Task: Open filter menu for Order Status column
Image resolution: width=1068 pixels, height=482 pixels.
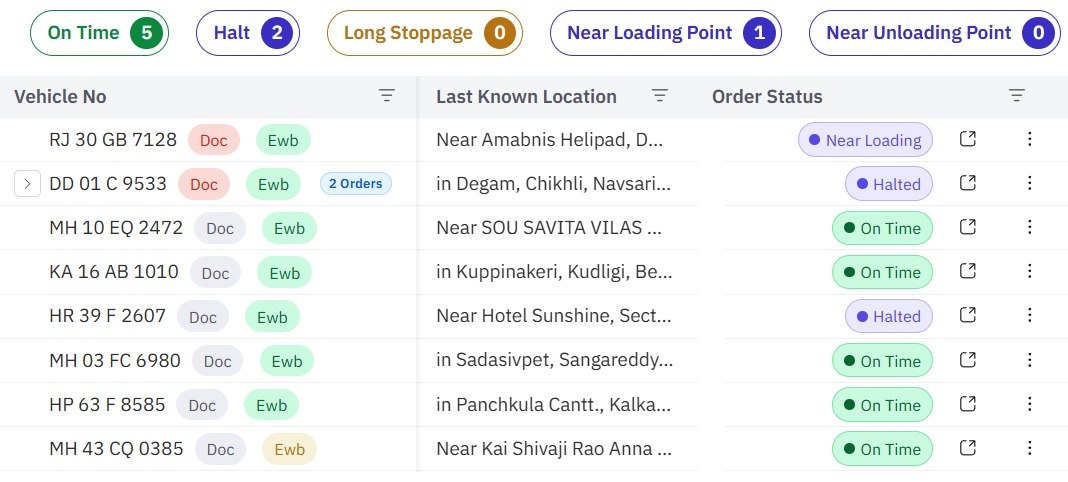Action: click(x=1016, y=96)
